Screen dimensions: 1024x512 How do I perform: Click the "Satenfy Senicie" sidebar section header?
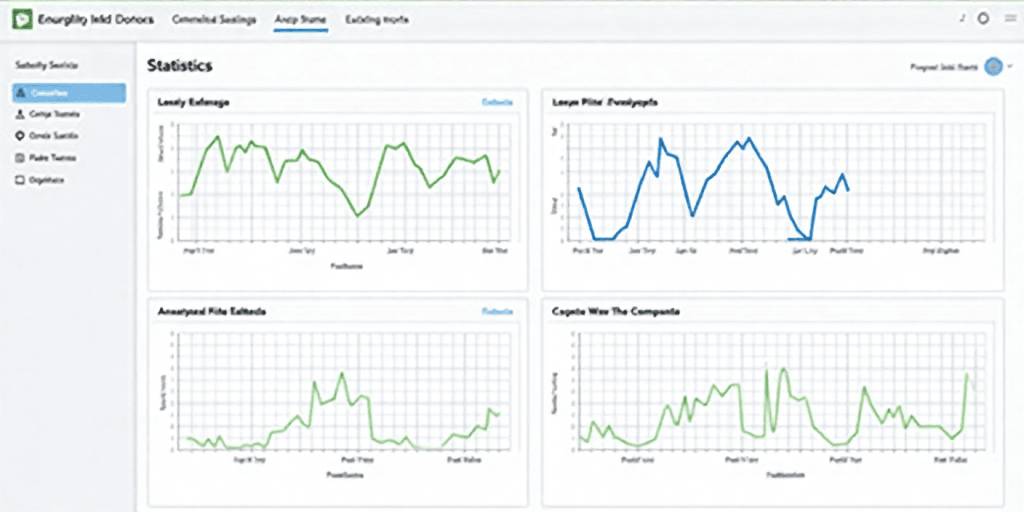point(48,65)
